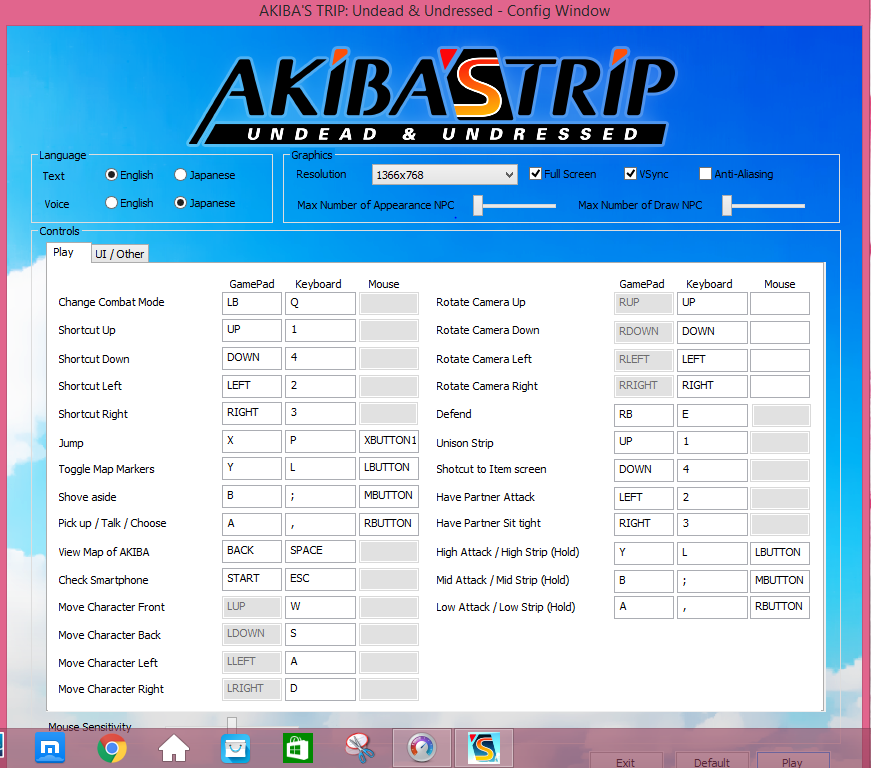Click the white house Home icon in taskbar
Screen dimensions: 871x768
click(x=174, y=748)
